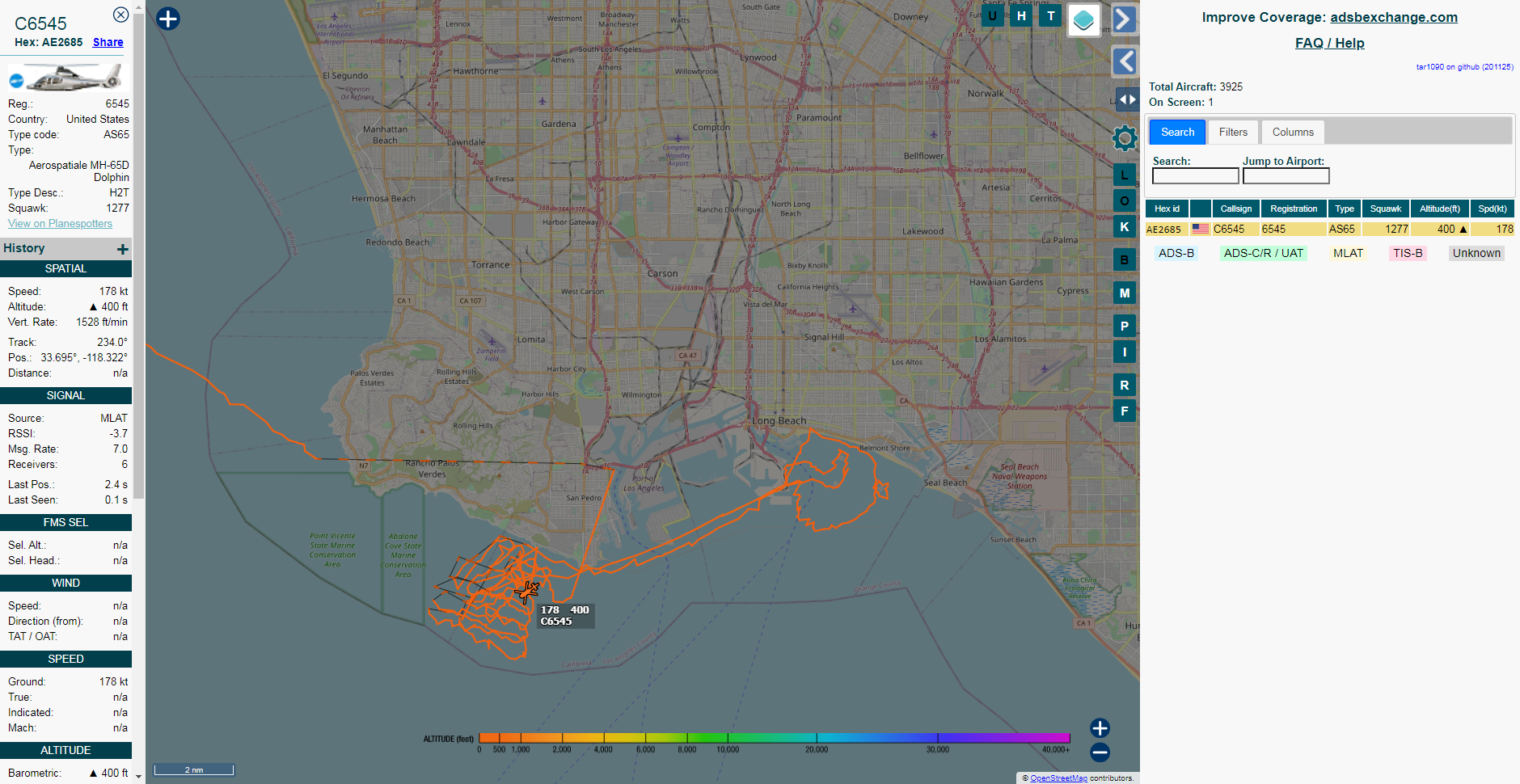Collapse the ALTITUDE section header
1520x784 pixels.
(65, 750)
